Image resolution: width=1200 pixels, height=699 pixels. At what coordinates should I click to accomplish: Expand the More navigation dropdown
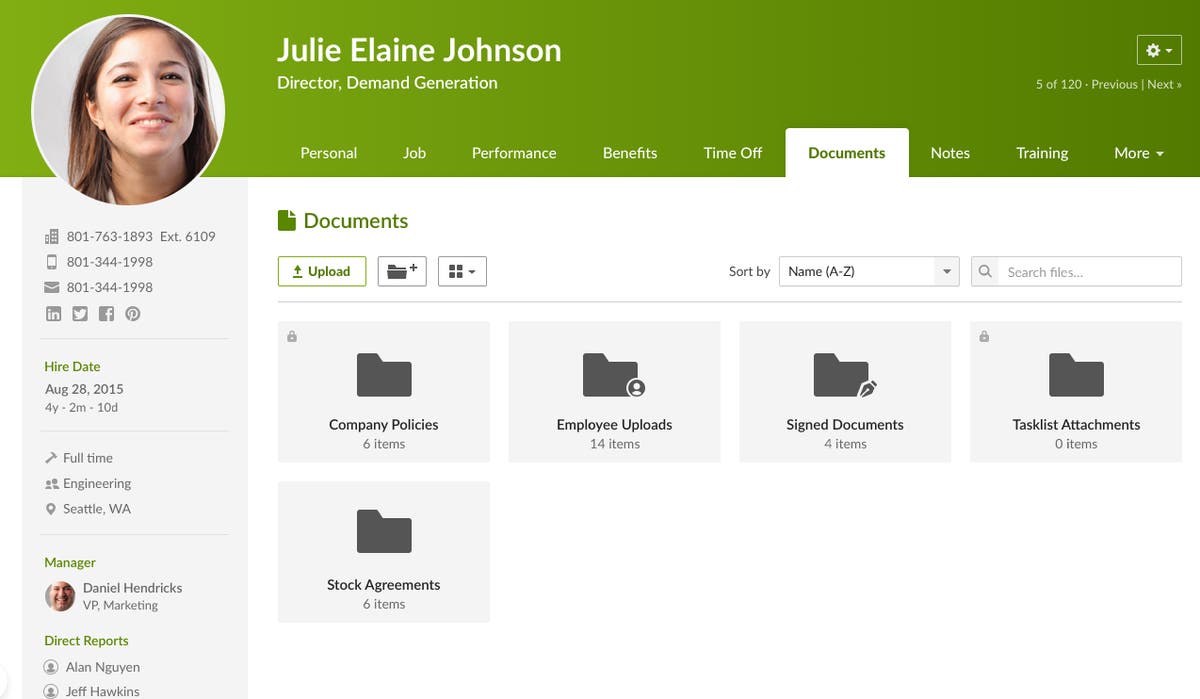[1137, 152]
